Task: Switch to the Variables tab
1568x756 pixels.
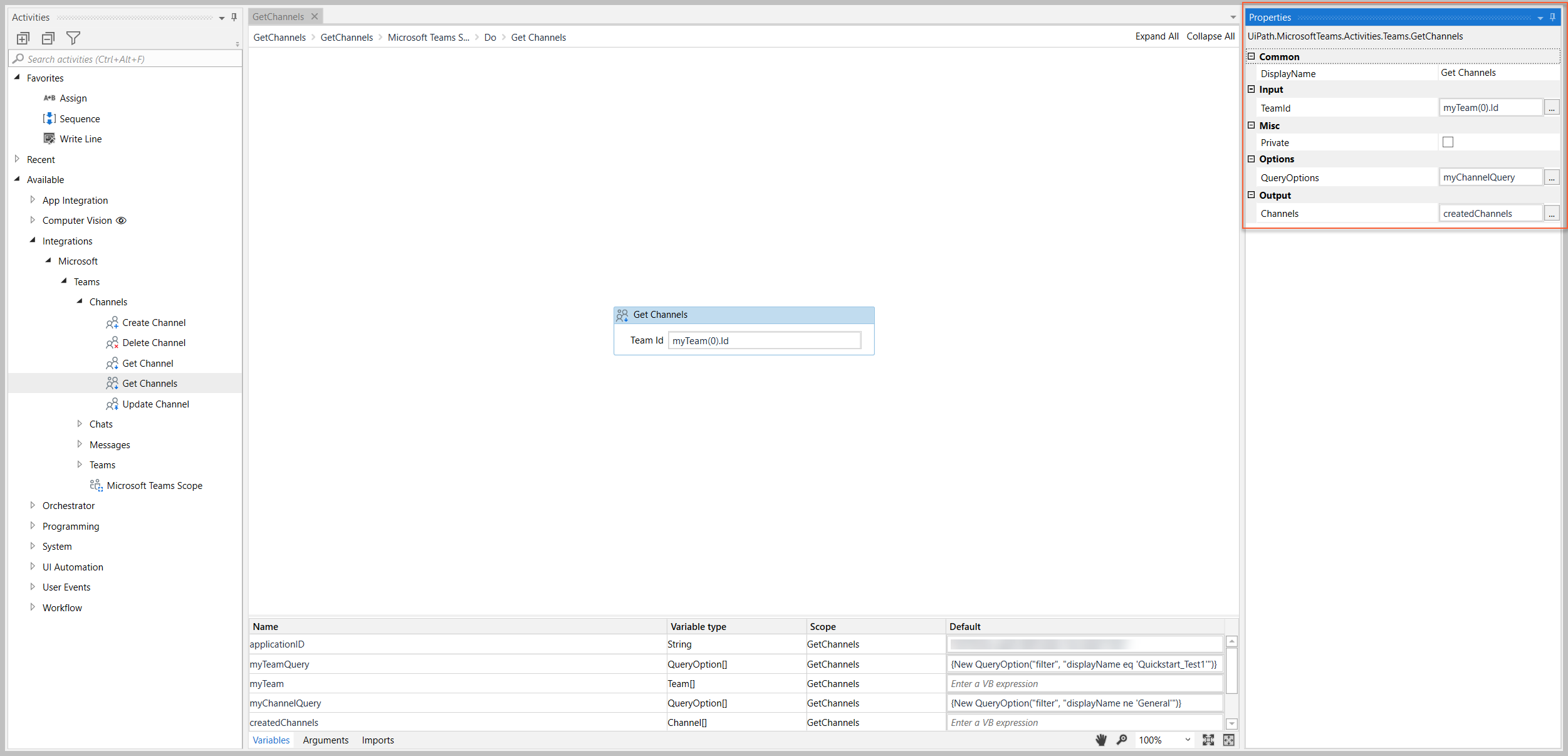Action: pyautogui.click(x=271, y=740)
